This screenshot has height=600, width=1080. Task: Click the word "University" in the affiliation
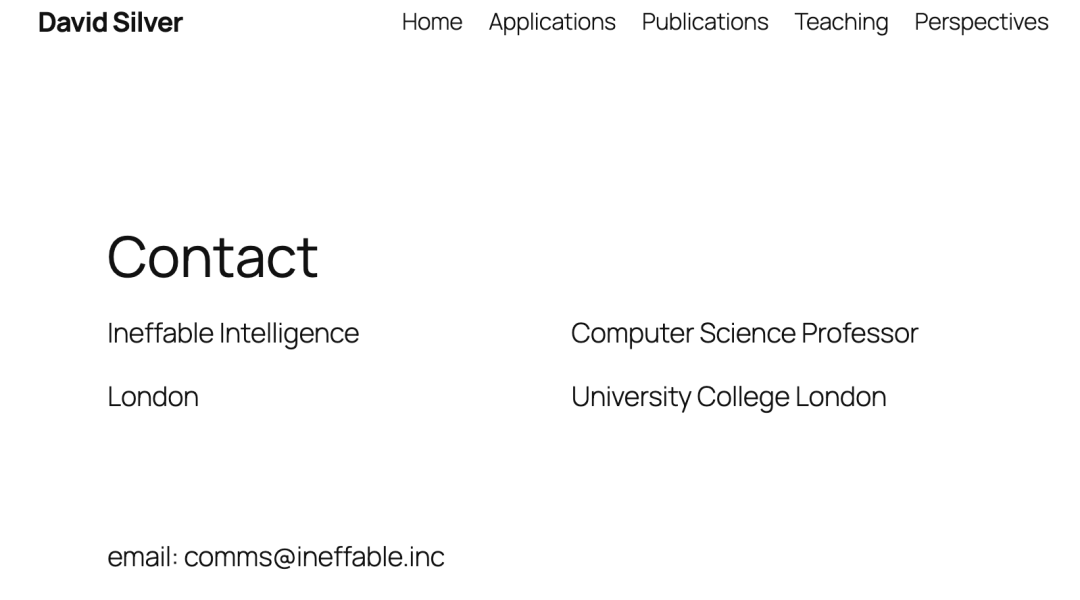point(630,397)
